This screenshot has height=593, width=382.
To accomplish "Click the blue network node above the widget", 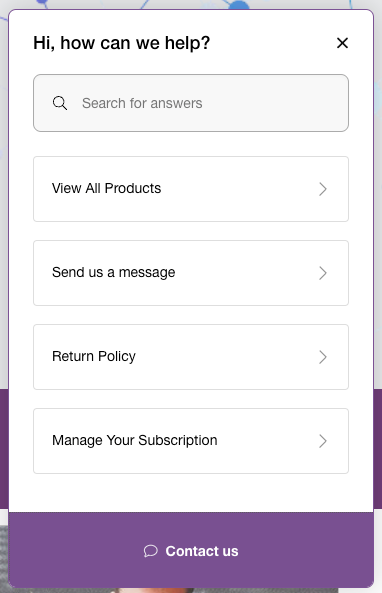I will (x=239, y=5).
